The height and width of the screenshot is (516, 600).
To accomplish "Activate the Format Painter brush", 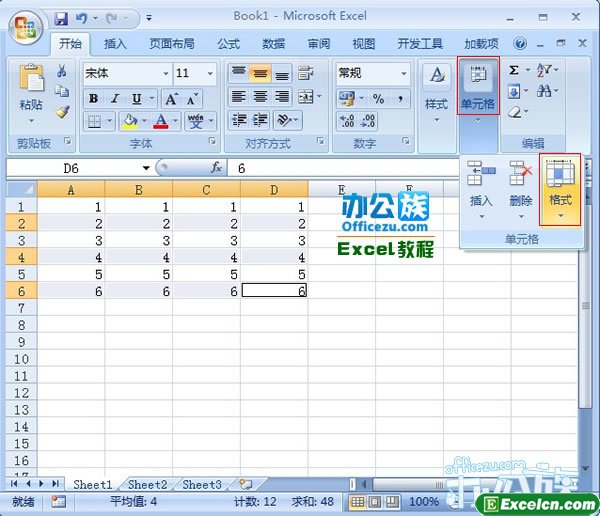I will 62,112.
